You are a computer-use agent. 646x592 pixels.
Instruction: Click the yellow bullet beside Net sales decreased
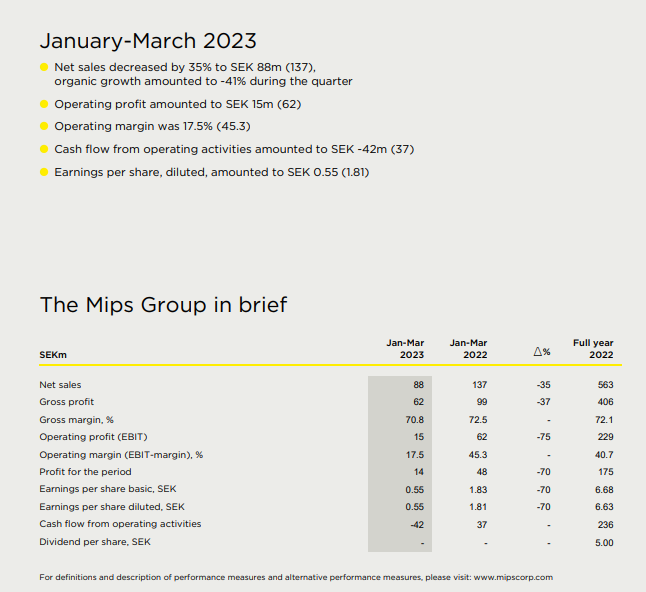pos(43,67)
